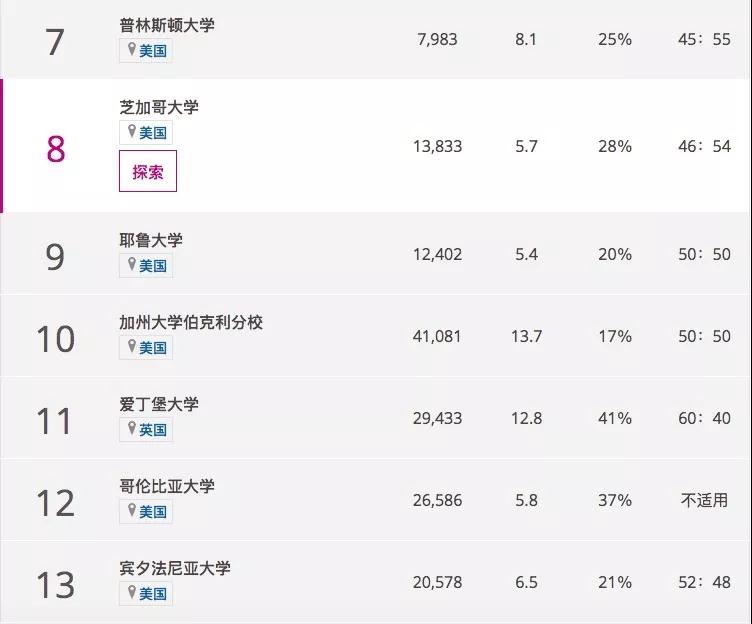This screenshot has width=752, height=624.
Task: Click location pin icon under 爱丁堡大学
Action: [x=130, y=429]
